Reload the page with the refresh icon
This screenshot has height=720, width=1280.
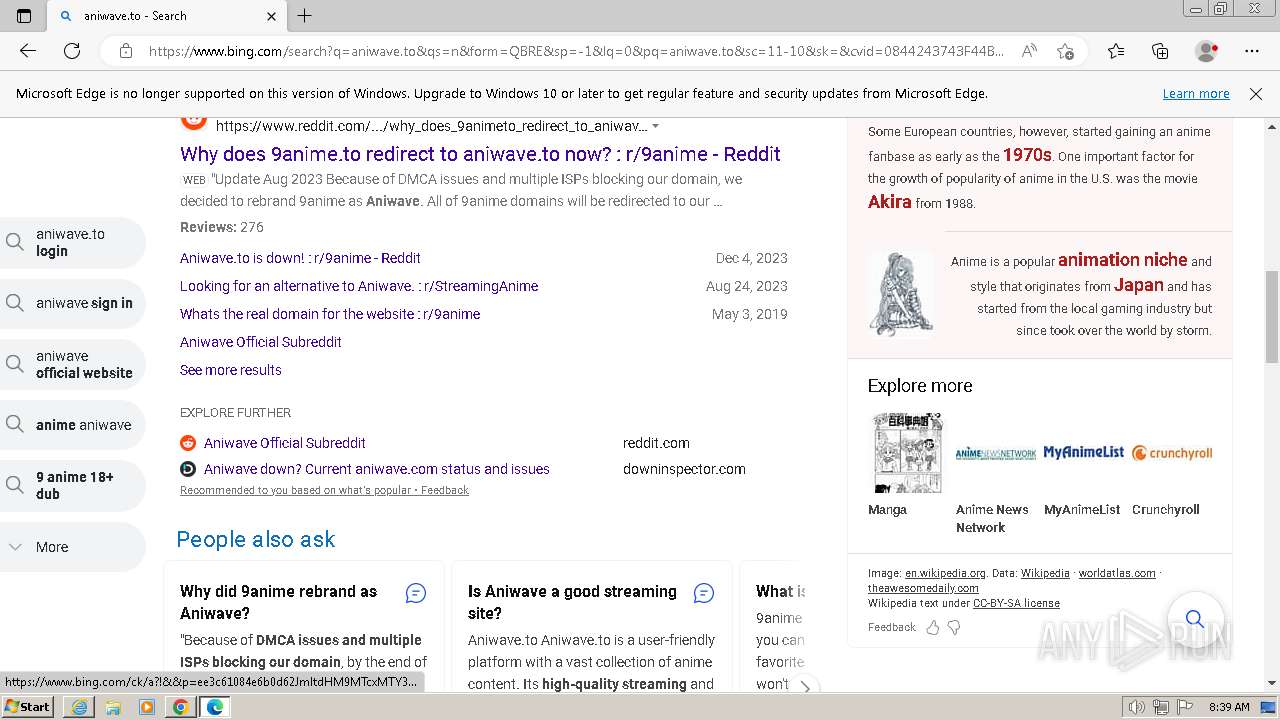[72, 51]
